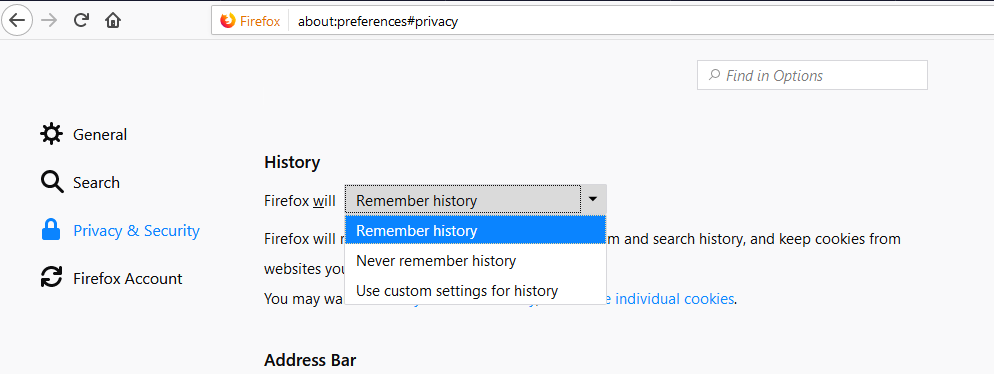The height and width of the screenshot is (374, 994).
Task: Click the Firefox logo in address bar
Action: coord(228,21)
